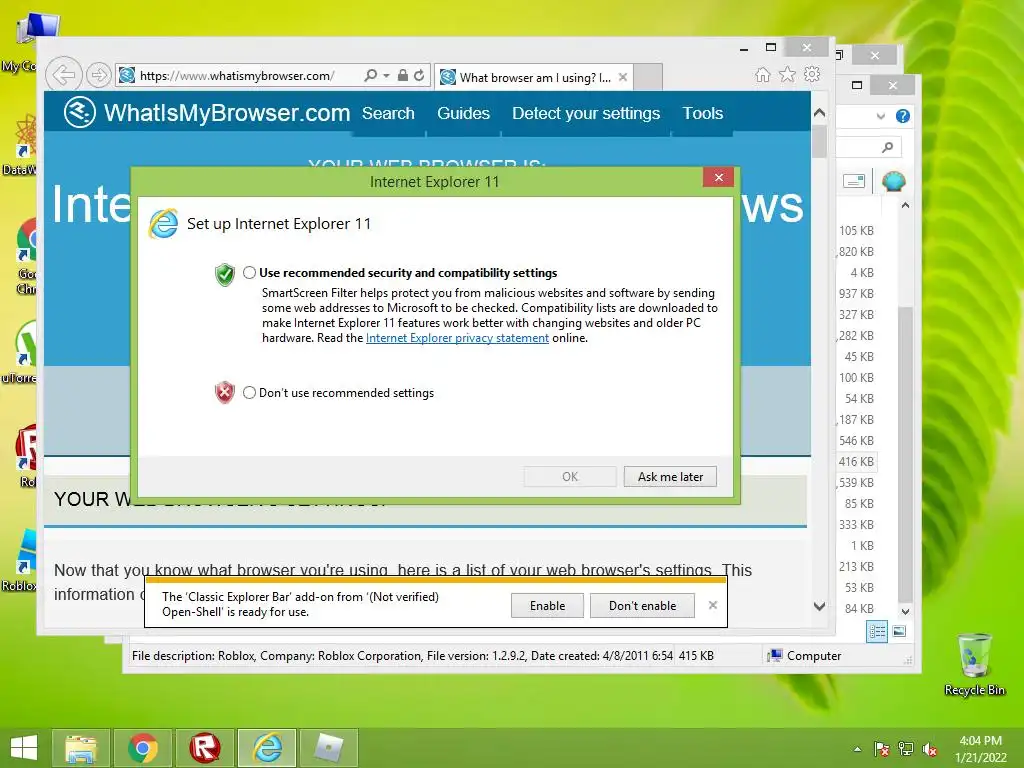Open the Guides menu on WhatIsMyBrowser
Image resolution: width=1024 pixels, height=768 pixels.
(x=463, y=113)
